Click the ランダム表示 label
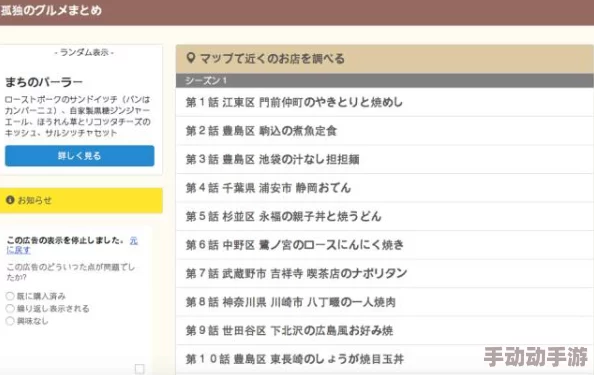The width and height of the screenshot is (594, 375). 84,52
